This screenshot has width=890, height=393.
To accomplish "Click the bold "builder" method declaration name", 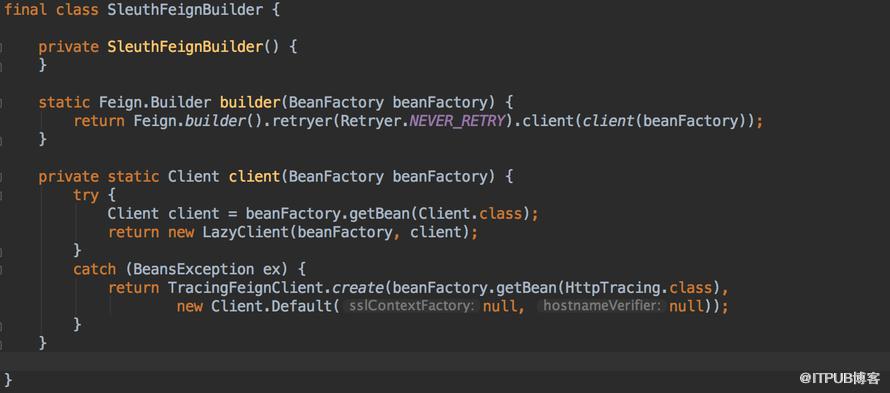I will click(250, 102).
